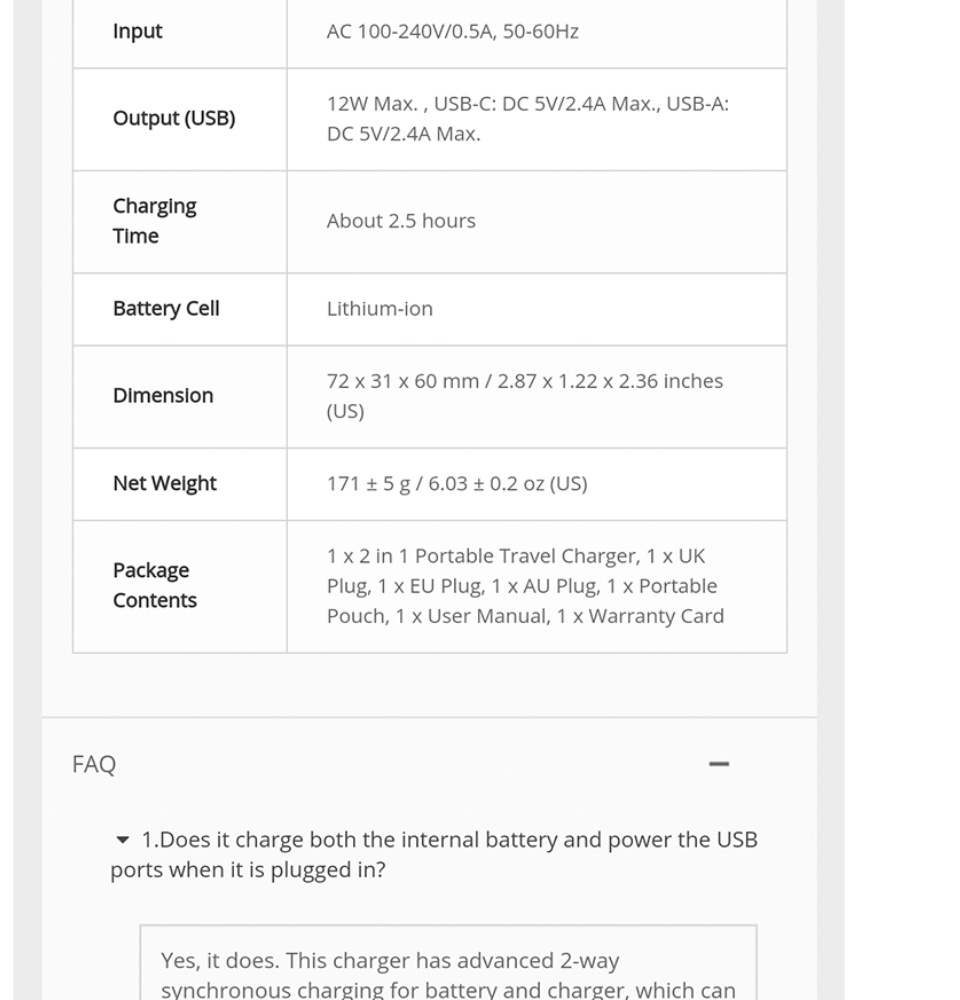Click the FAQ section heading
This screenshot has width=960, height=1000.
[94, 764]
